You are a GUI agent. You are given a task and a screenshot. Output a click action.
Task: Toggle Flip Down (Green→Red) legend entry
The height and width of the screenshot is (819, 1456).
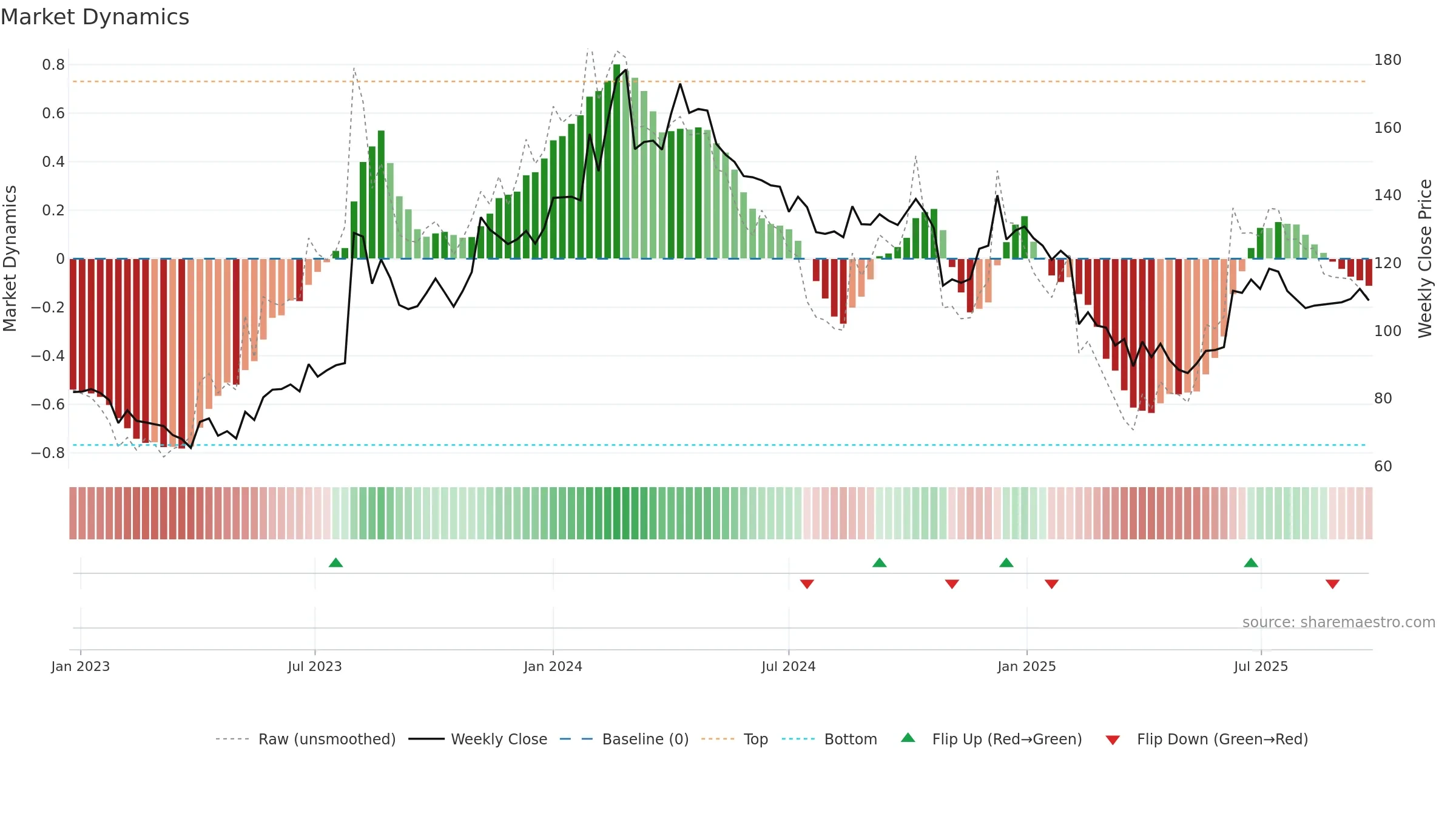pyautogui.click(x=1207, y=739)
